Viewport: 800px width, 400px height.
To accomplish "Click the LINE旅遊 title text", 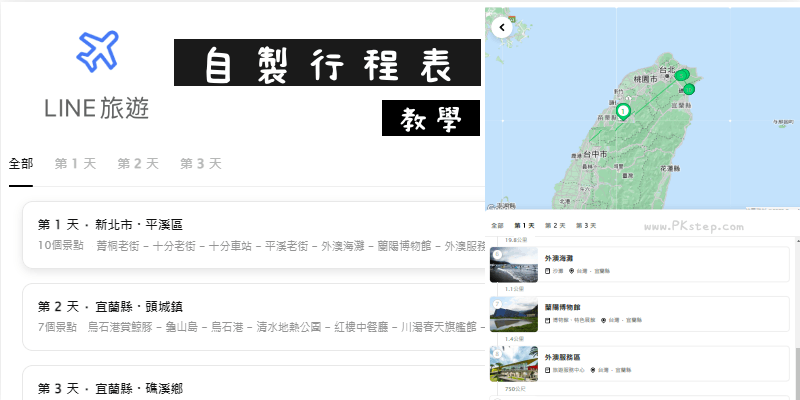I will pos(97,109).
